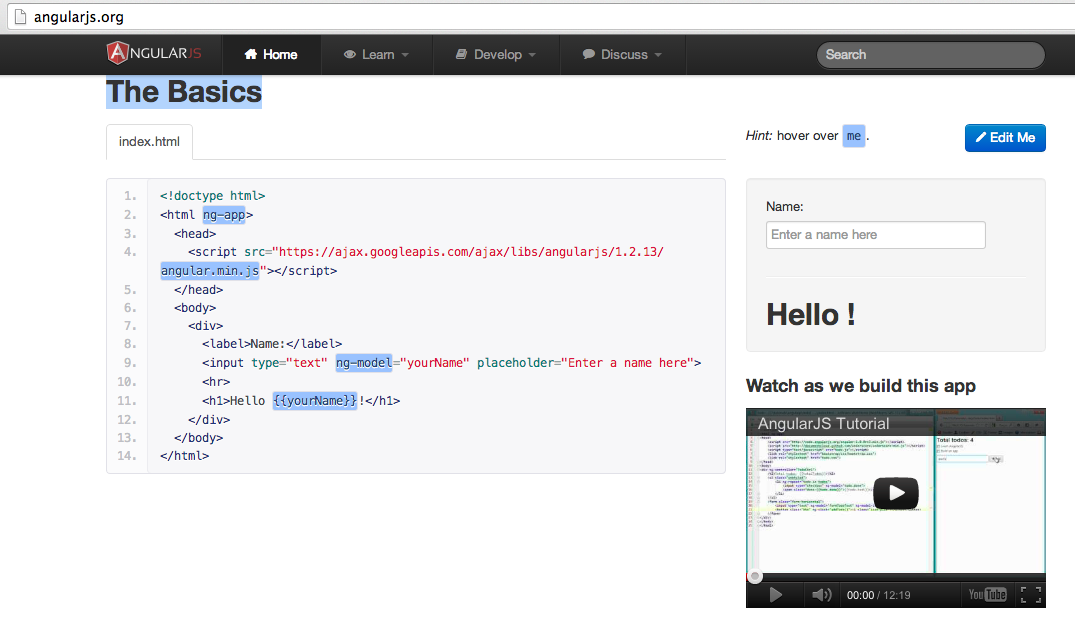Click the highlighted ng-app directive
The height and width of the screenshot is (637, 1075).
pyautogui.click(x=223, y=215)
